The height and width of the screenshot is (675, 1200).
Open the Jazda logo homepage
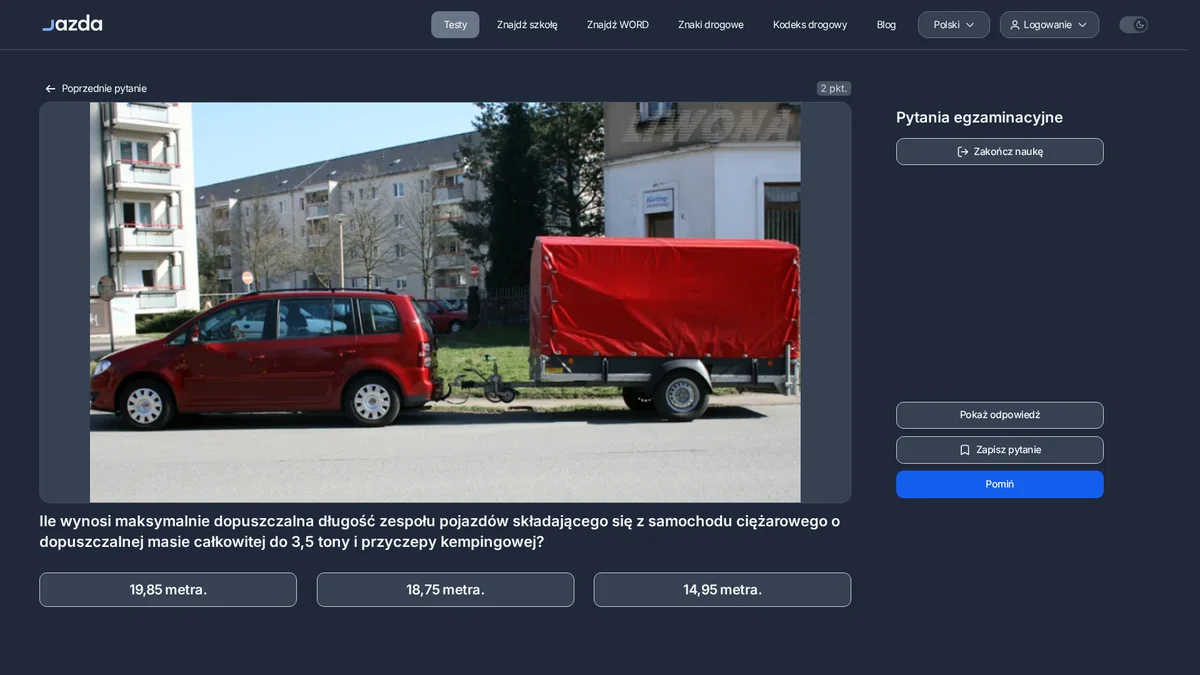[x=72, y=24]
